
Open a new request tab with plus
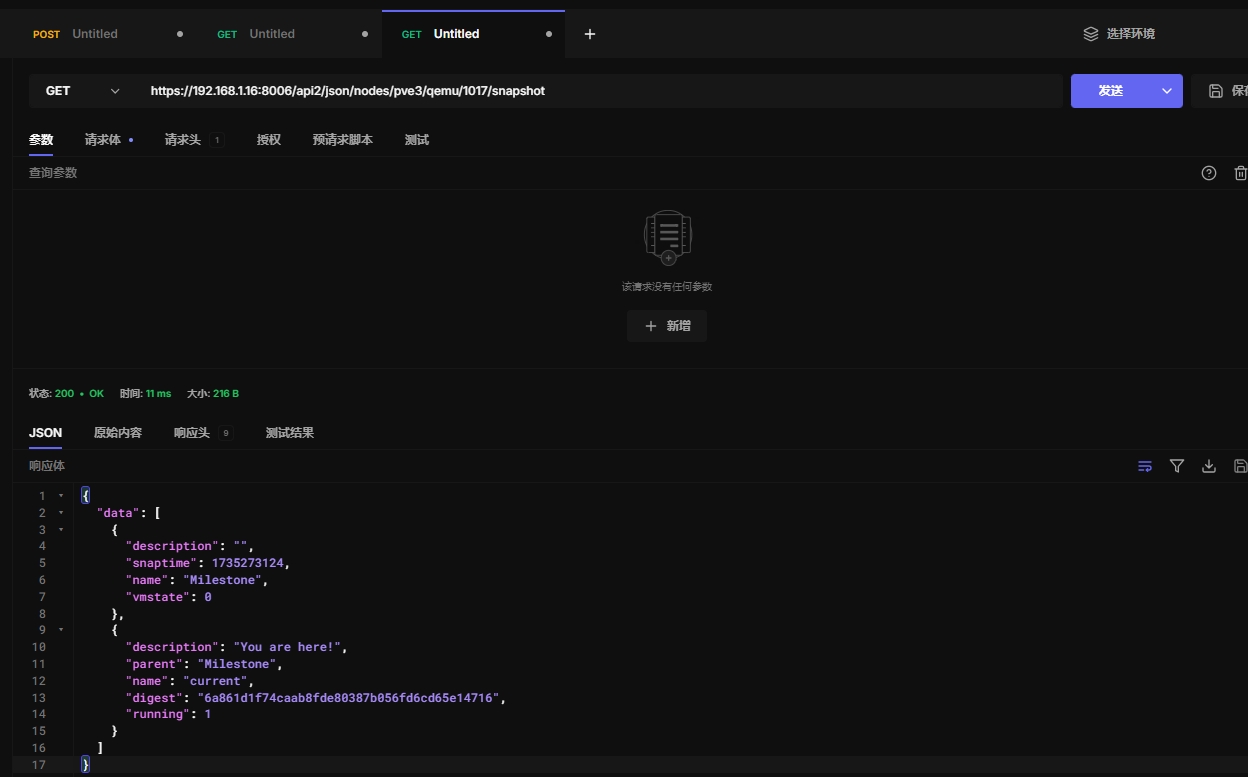pos(590,34)
